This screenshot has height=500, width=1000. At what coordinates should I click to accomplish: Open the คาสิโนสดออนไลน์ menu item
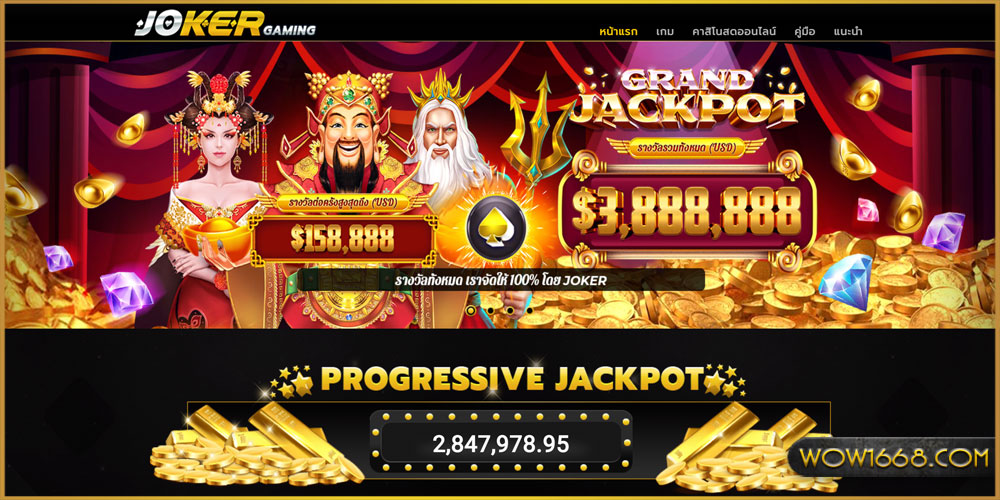(x=734, y=31)
